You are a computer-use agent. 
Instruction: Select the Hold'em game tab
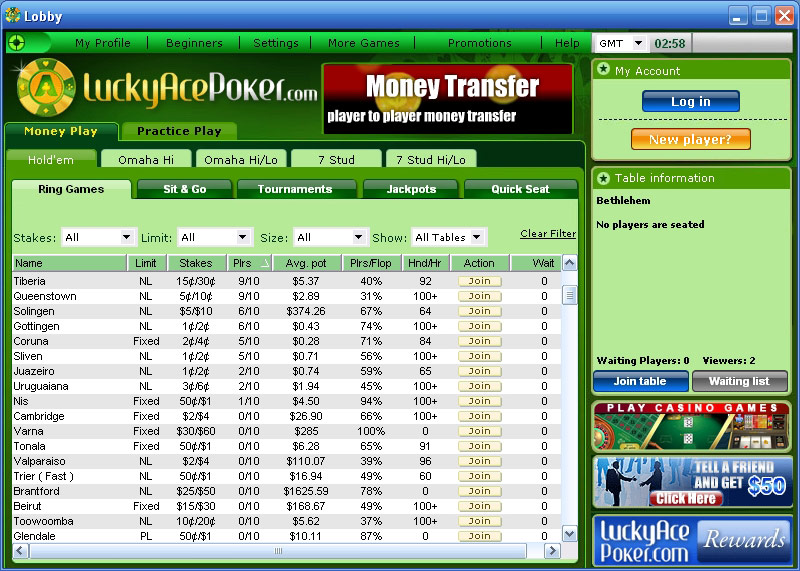[x=51, y=160]
